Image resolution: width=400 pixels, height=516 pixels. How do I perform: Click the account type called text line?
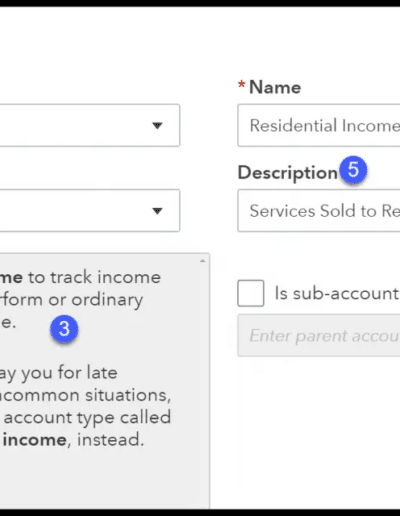pyautogui.click(x=87, y=417)
